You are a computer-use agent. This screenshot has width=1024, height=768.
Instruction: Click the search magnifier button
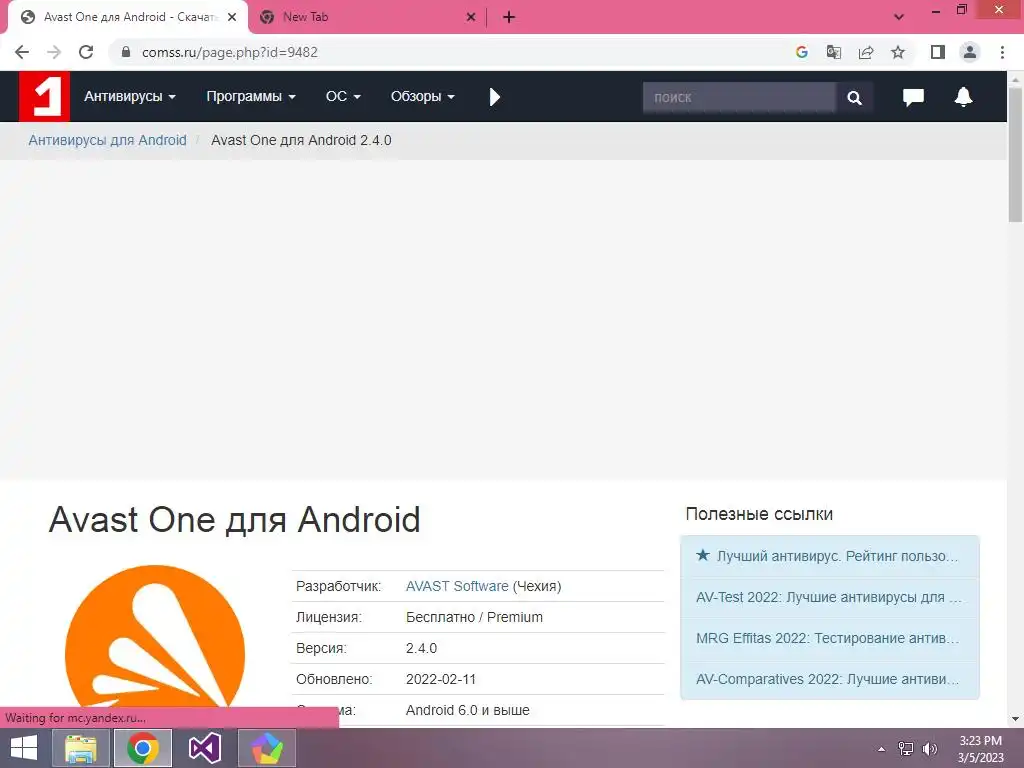coord(854,97)
